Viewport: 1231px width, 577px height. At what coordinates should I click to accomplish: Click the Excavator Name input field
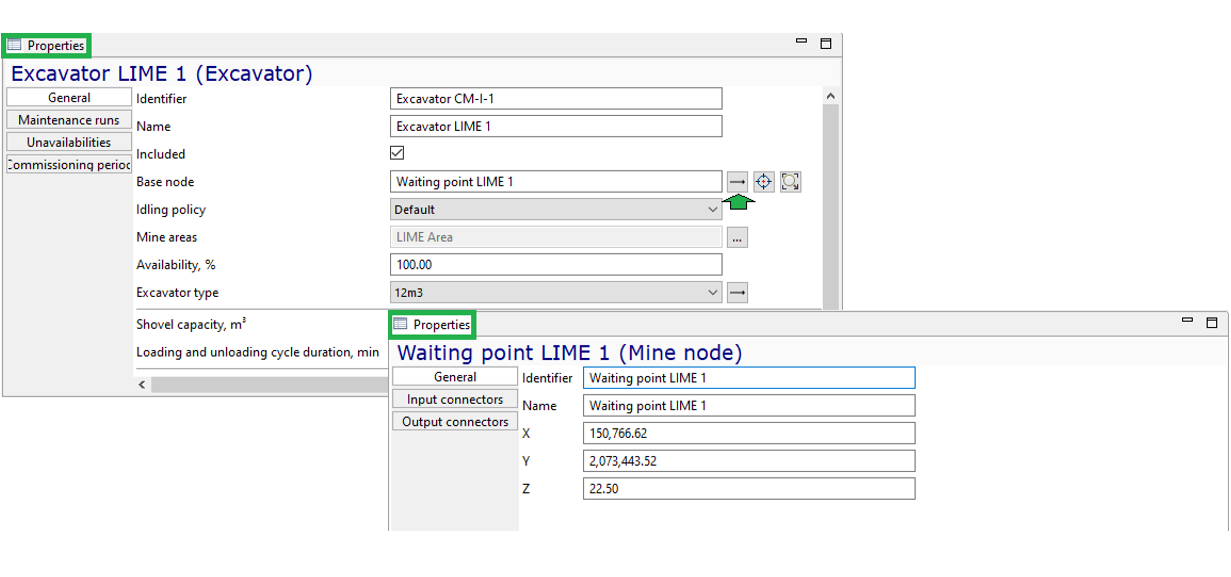[x=556, y=126]
